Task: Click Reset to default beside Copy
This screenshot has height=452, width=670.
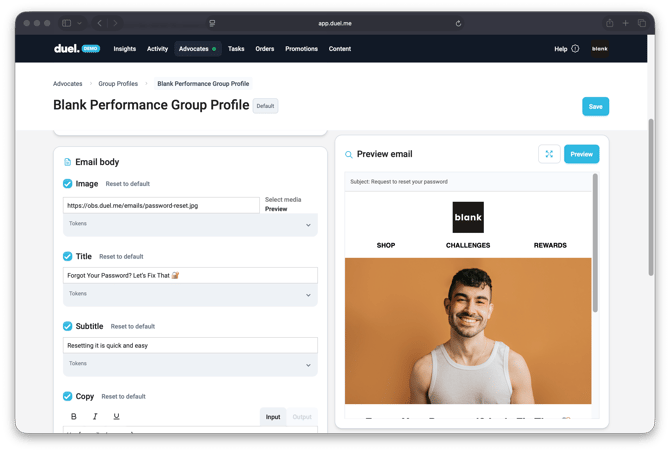Action: click(123, 397)
